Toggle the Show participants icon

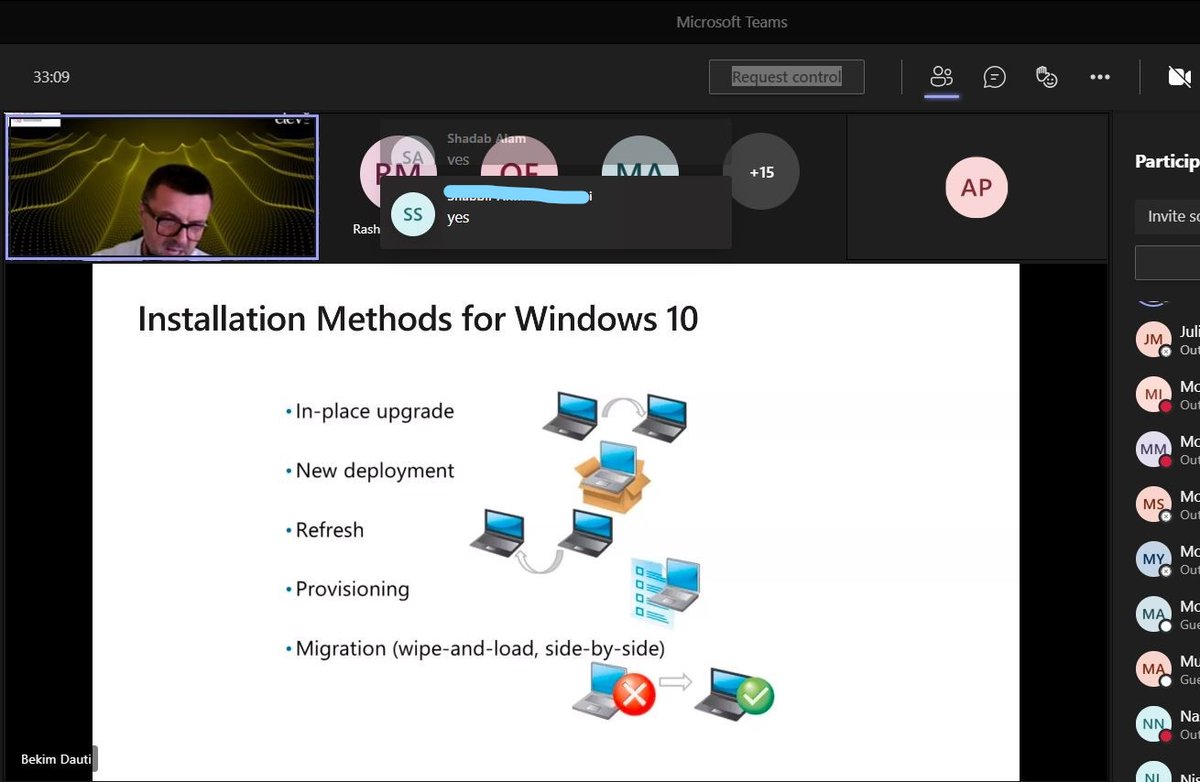(x=941, y=77)
